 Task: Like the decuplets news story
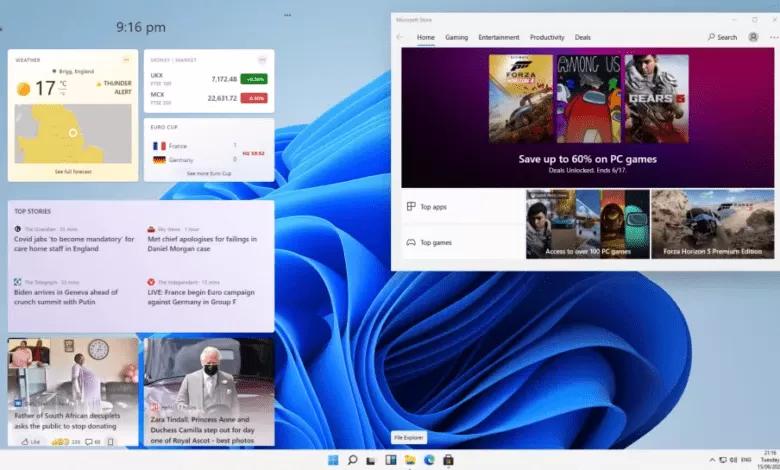click(30, 442)
